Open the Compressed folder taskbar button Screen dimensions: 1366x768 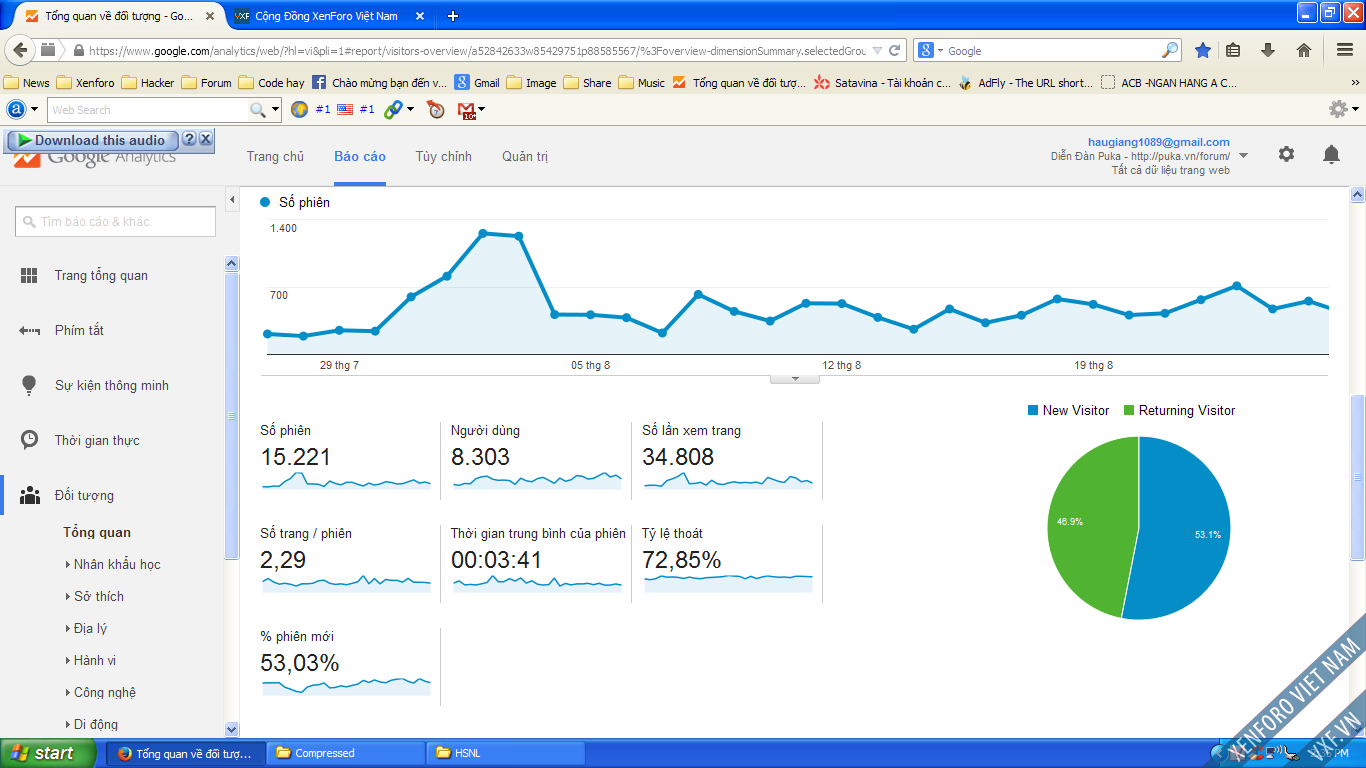[x=347, y=753]
